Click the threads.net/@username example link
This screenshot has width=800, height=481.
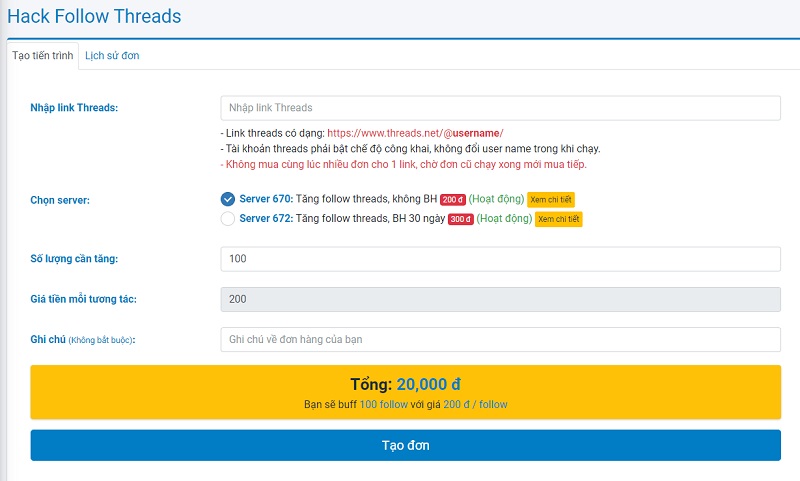tap(415, 133)
